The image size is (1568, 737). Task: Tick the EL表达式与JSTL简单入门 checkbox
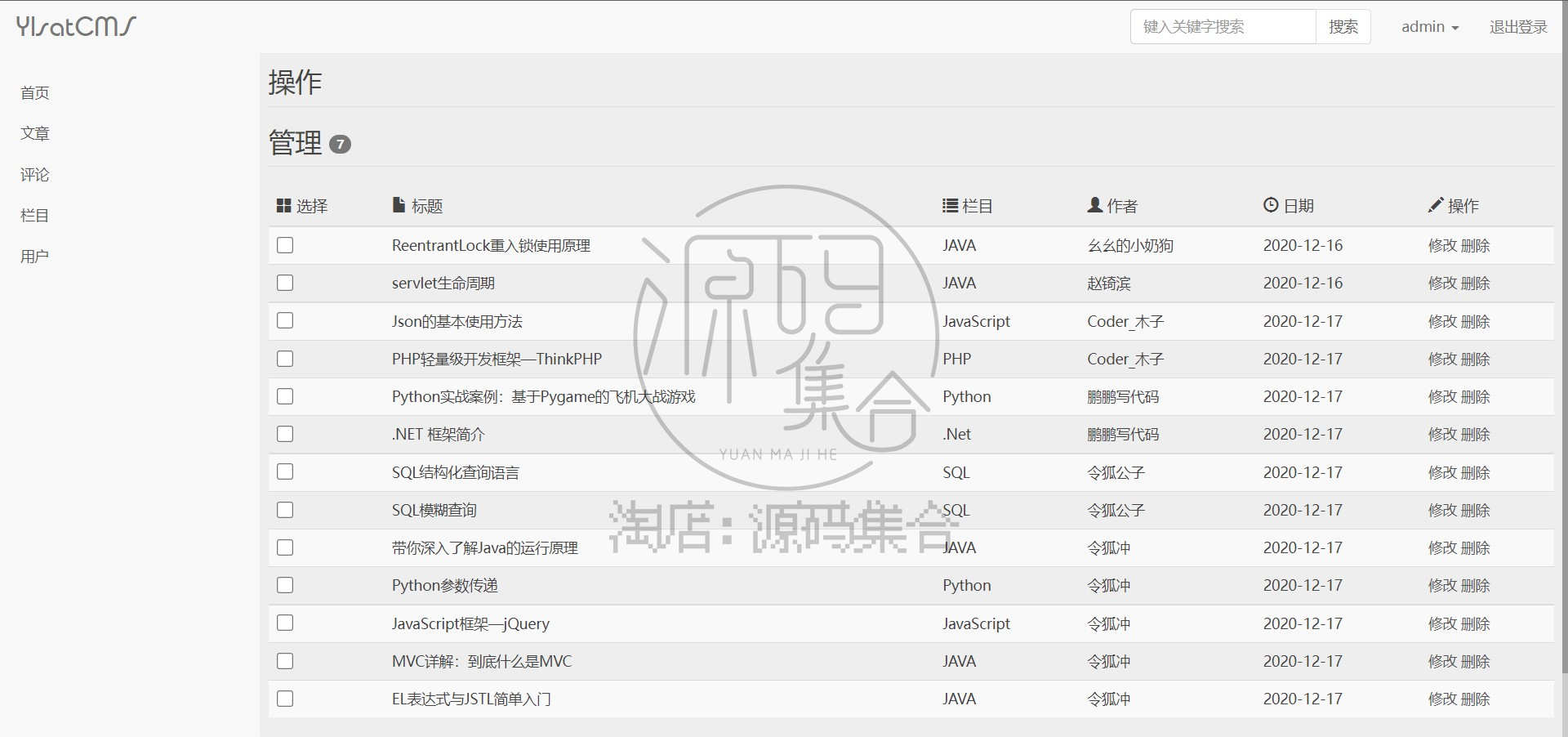pos(285,699)
